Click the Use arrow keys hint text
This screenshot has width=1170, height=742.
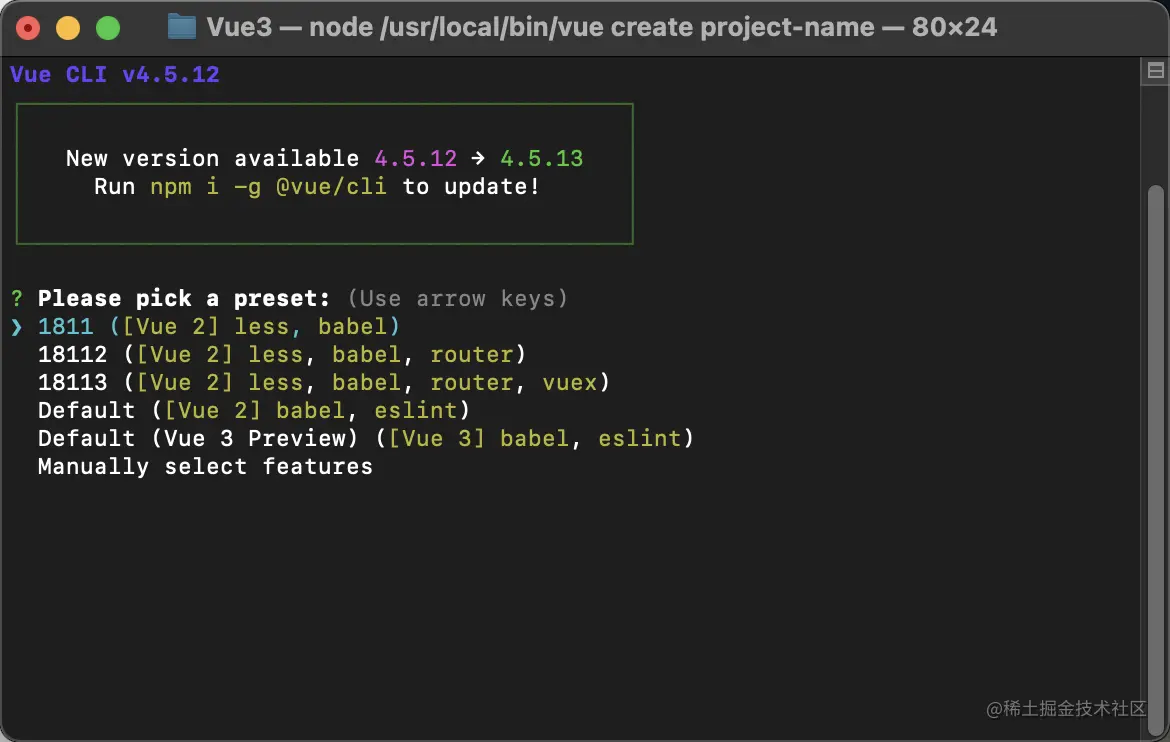coord(457,299)
